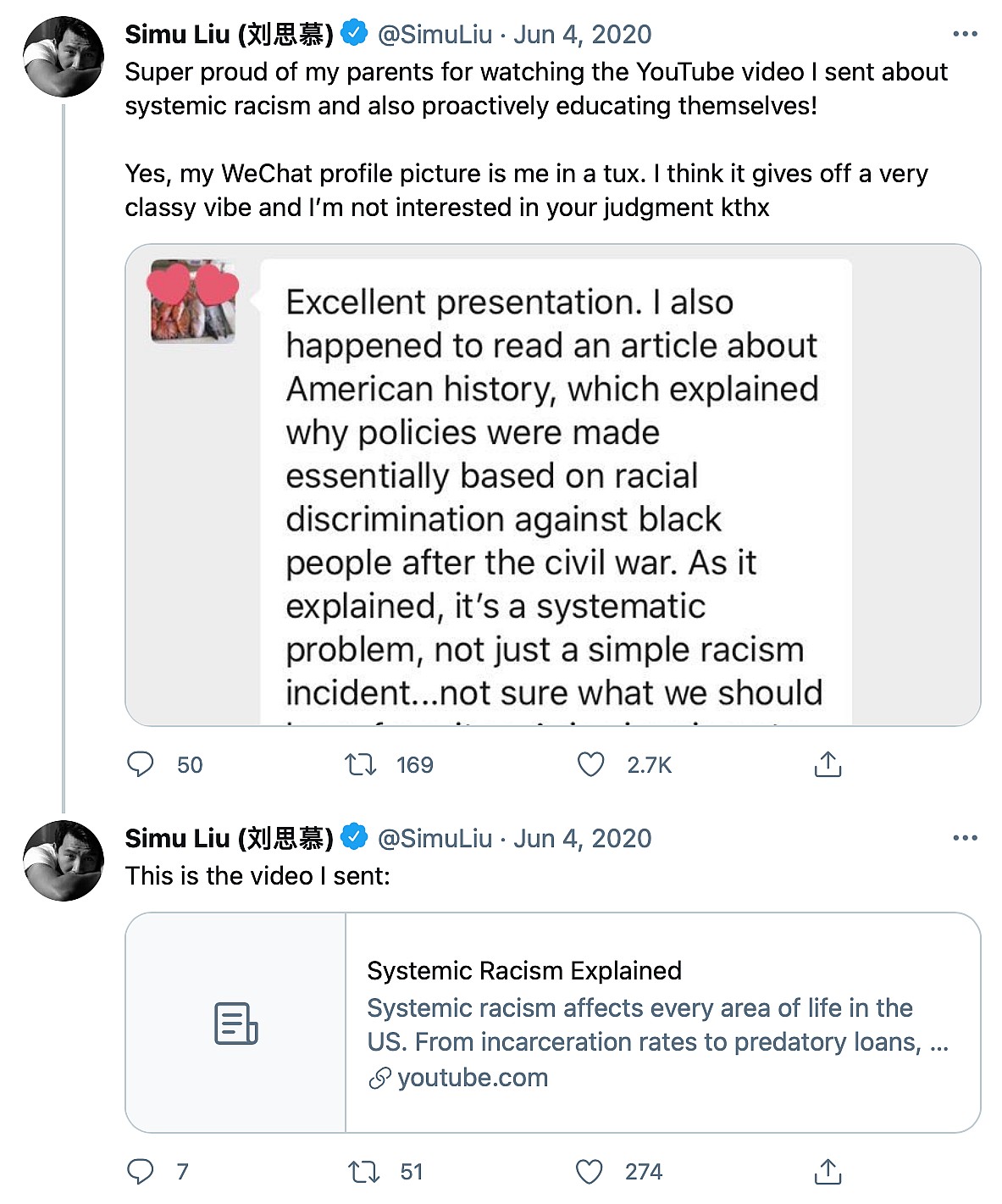Open second tweet's profile avatar
Image resolution: width=1002 pixels, height=1204 pixels.
(64, 860)
